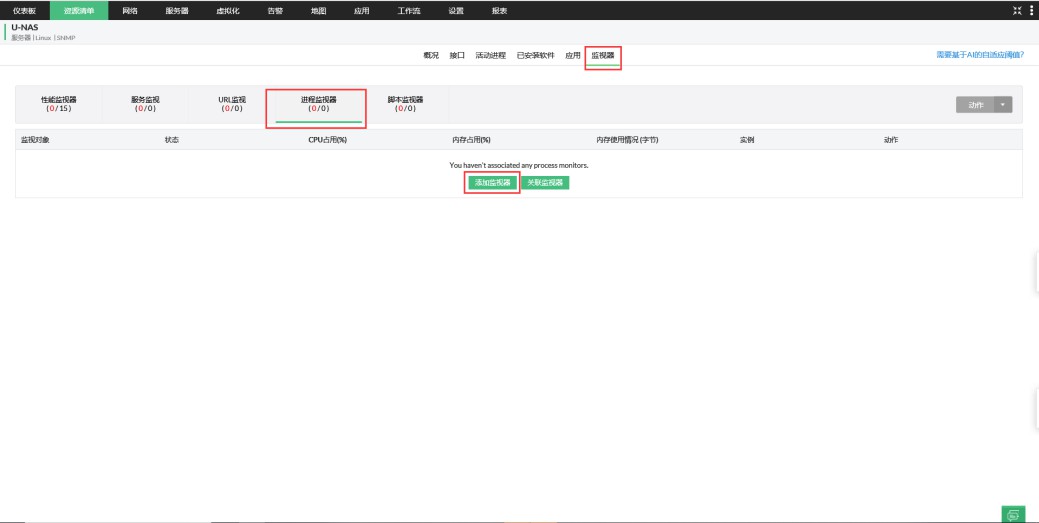Viewport: 1039px width, 523px height.
Task: Open the three-dot more options menu
Action: [1031, 10]
